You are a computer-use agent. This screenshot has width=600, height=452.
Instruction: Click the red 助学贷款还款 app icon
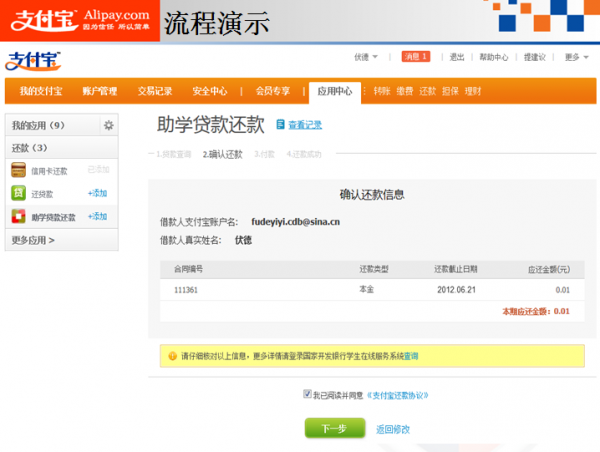coord(18,216)
